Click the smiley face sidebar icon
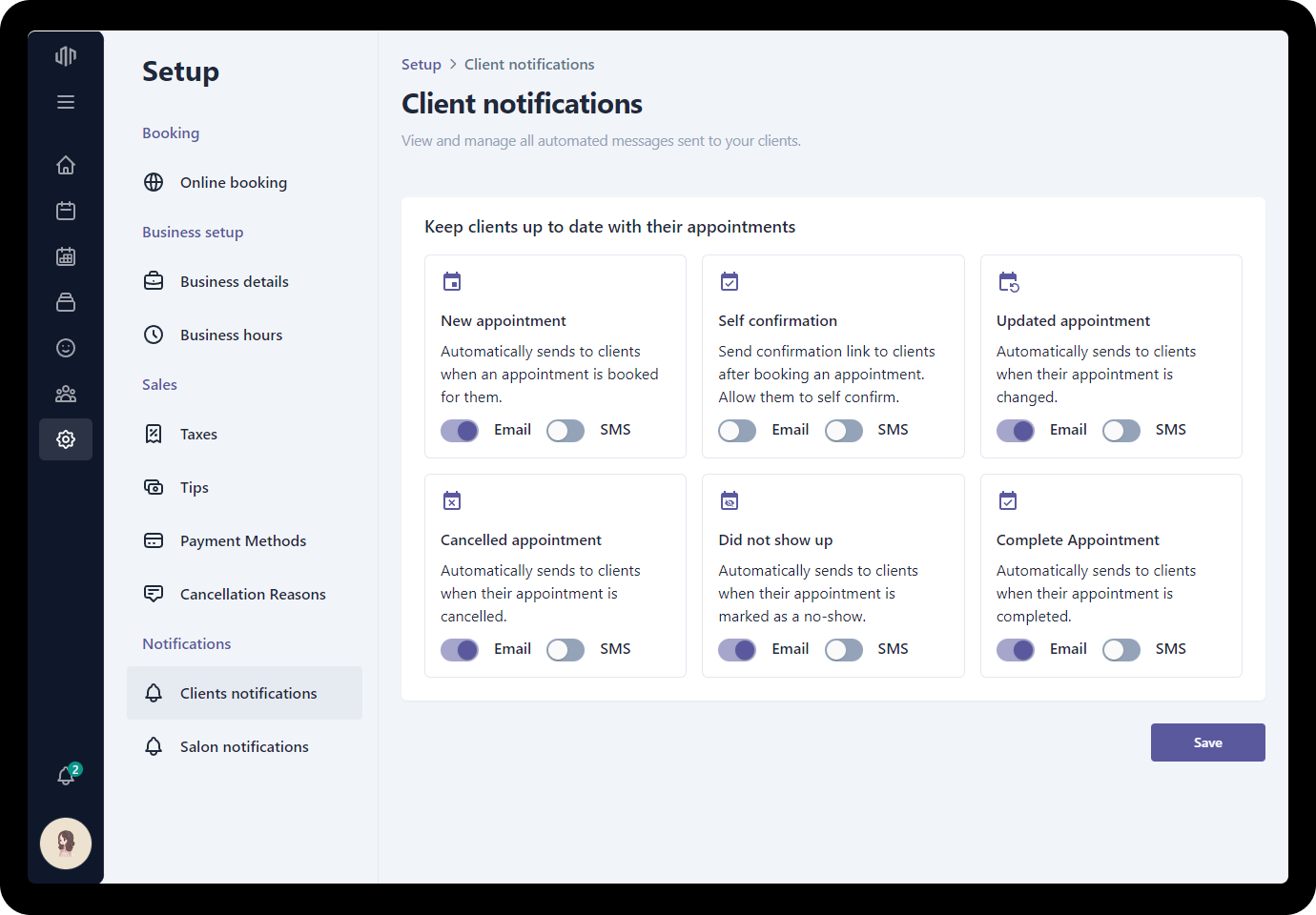Image resolution: width=1316 pixels, height=915 pixels. 66,348
